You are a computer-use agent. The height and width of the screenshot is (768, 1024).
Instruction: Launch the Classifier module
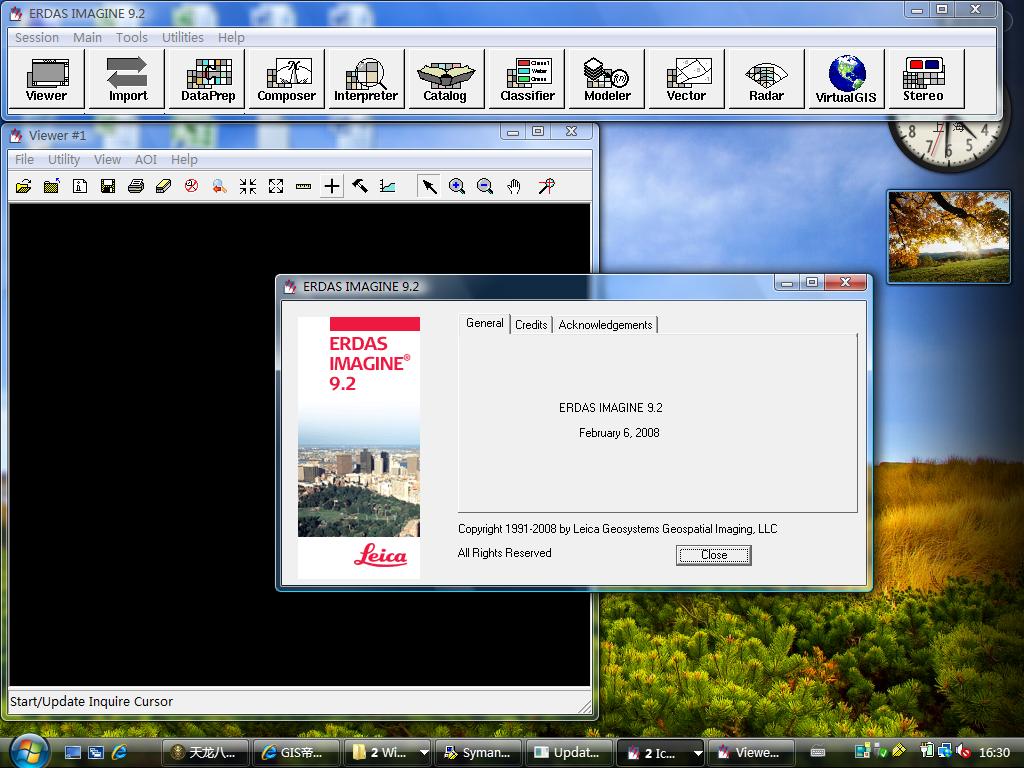pos(527,79)
